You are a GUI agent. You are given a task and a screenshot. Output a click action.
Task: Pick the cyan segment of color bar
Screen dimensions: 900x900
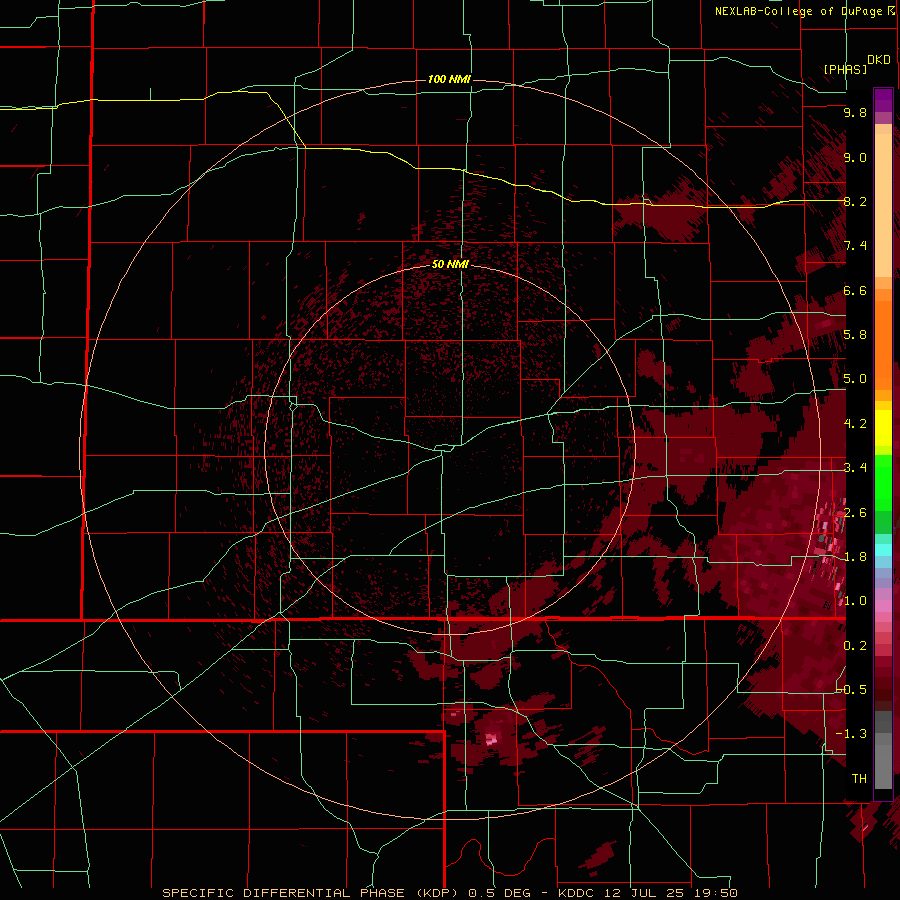[x=883, y=550]
